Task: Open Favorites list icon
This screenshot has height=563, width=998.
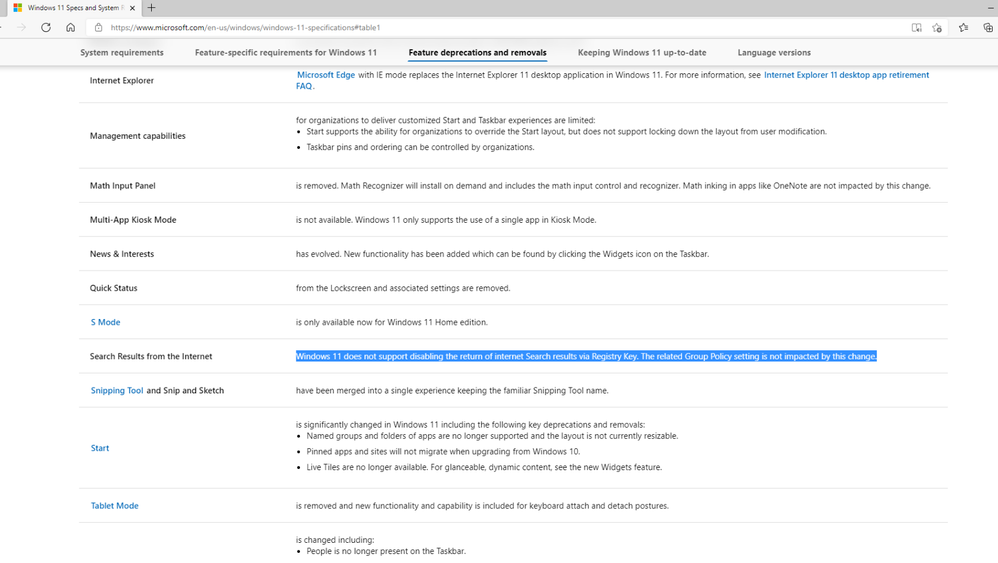Action: (x=964, y=27)
